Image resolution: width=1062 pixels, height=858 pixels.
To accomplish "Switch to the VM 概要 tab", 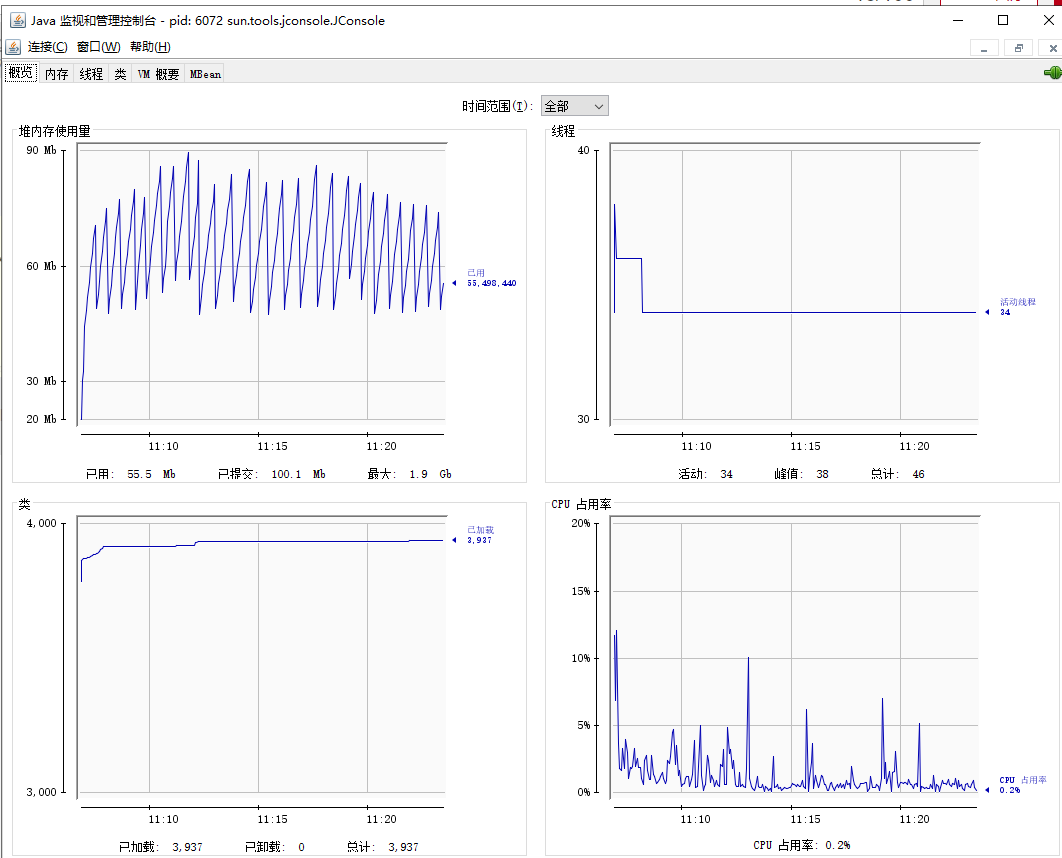I will (158, 74).
